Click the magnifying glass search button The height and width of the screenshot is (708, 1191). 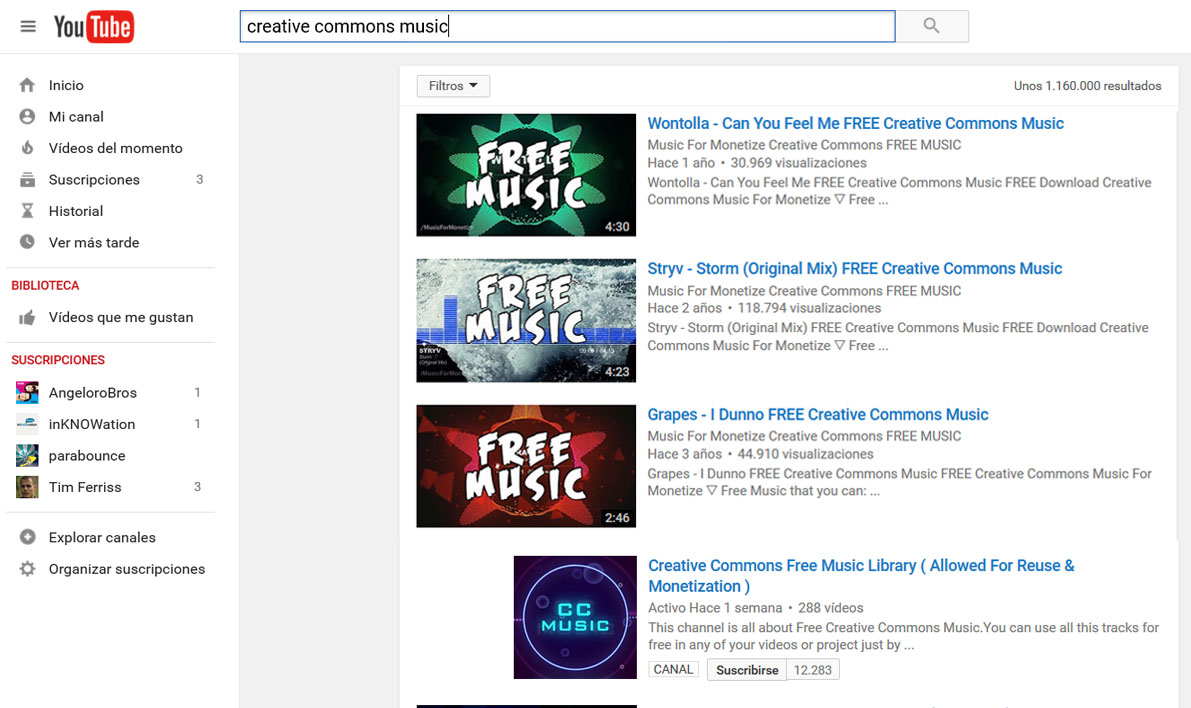931,27
